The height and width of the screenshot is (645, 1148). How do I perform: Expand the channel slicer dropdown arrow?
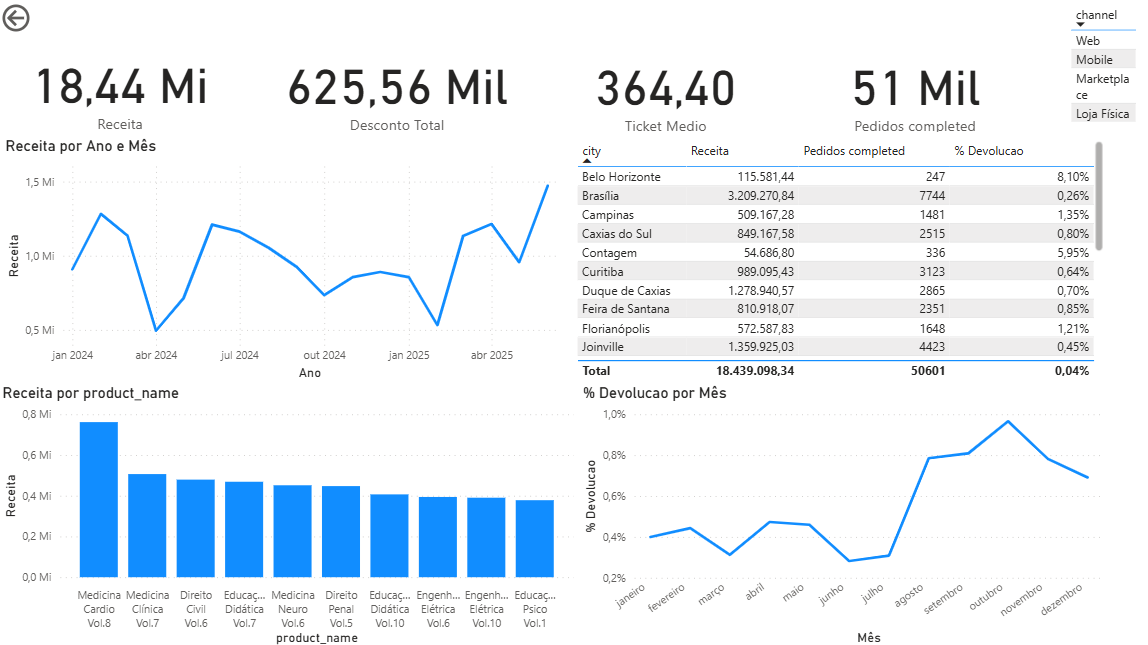pos(1080,25)
